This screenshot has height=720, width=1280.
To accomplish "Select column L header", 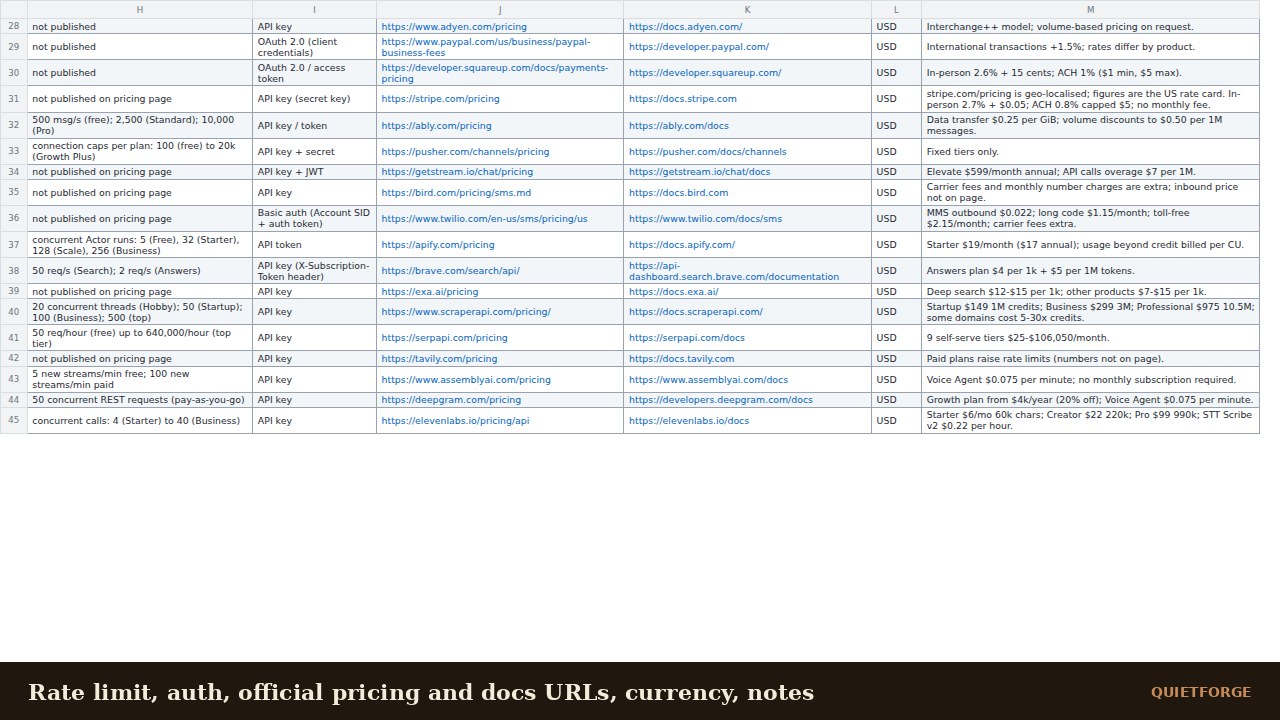I will [x=896, y=10].
